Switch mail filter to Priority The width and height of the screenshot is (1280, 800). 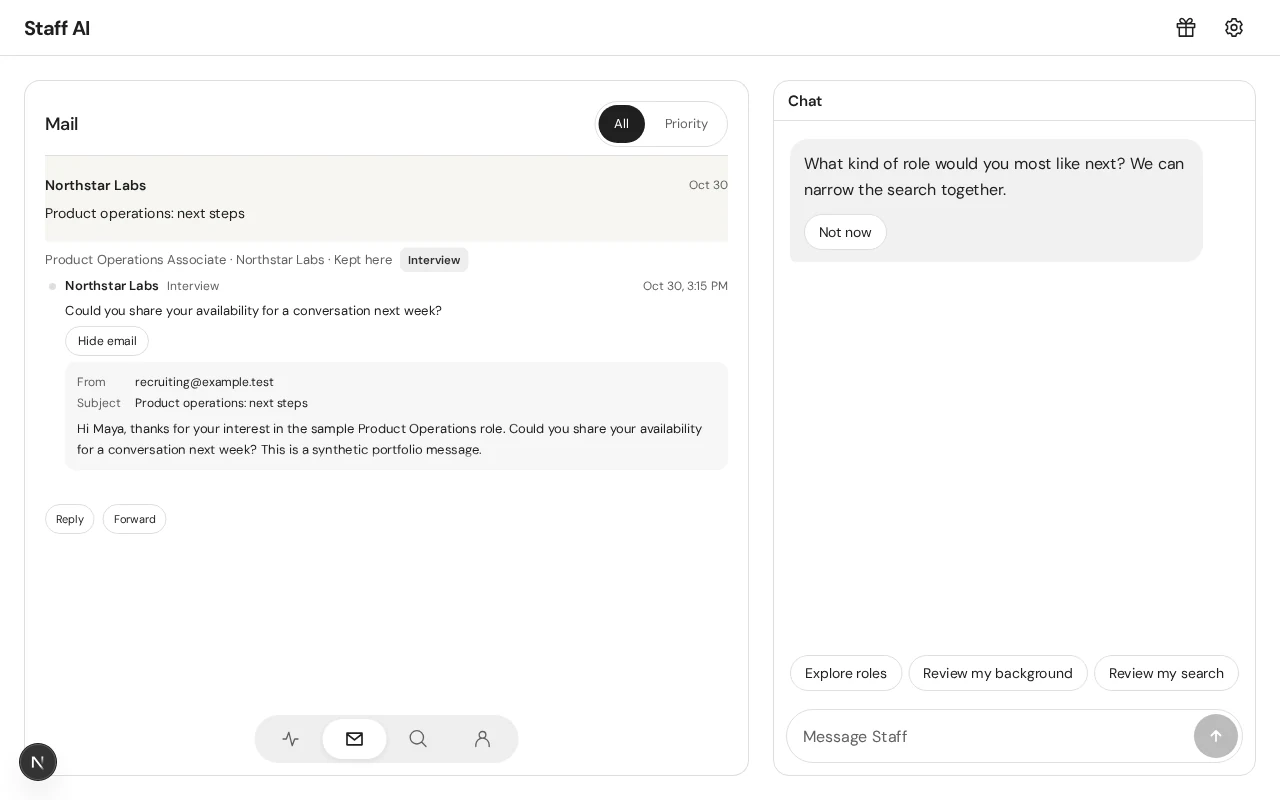tap(686, 124)
